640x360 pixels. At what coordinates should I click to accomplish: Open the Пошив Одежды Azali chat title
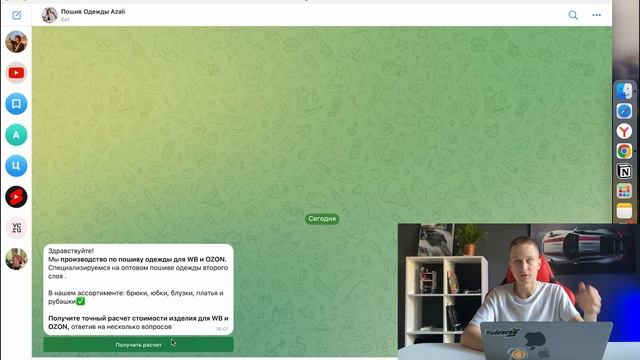pos(93,12)
